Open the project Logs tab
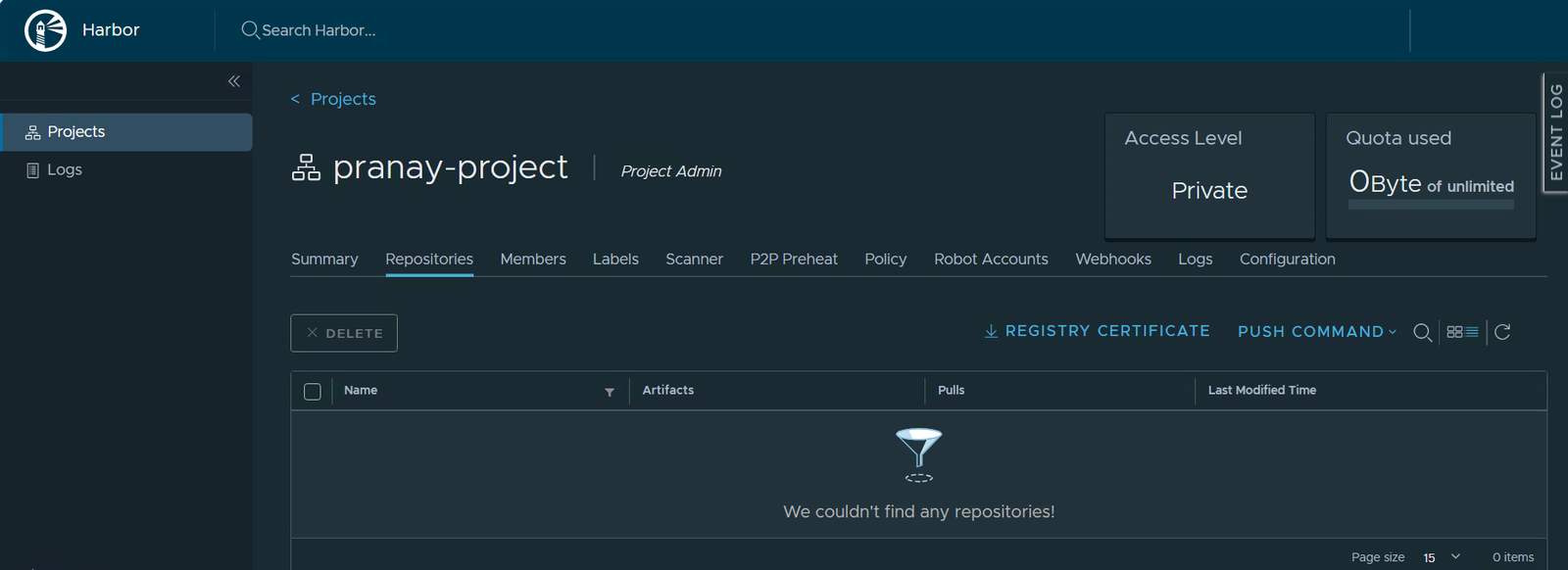1568x570 pixels. [x=1195, y=260]
